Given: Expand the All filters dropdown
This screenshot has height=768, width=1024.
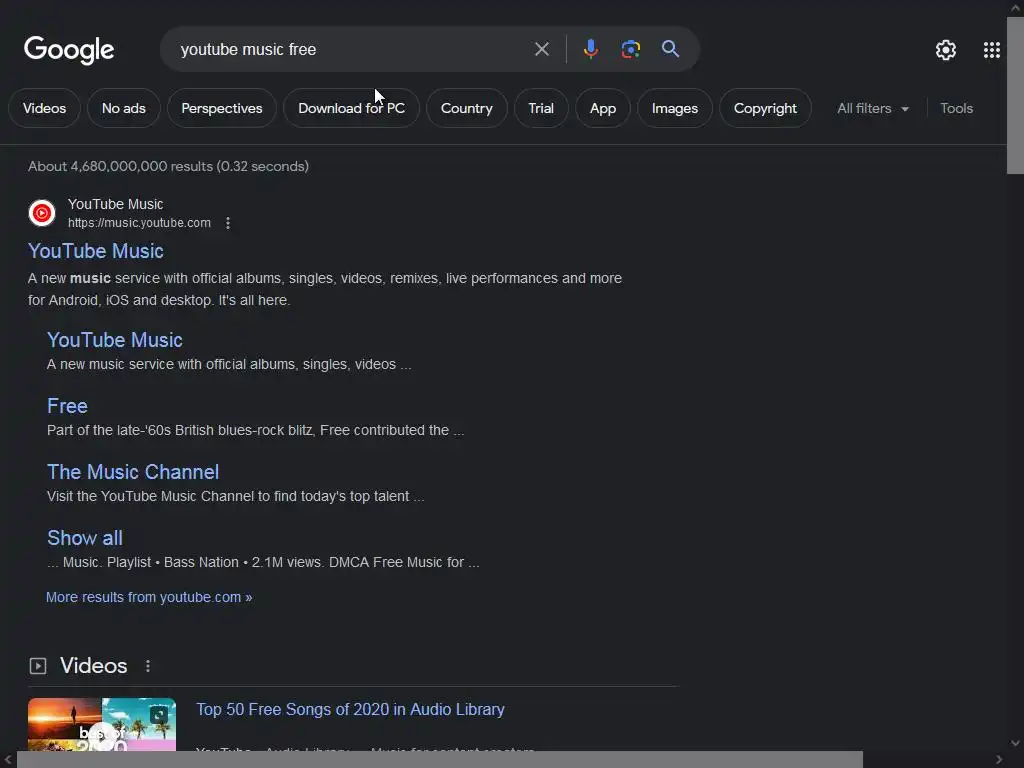Looking at the screenshot, I should (x=873, y=108).
